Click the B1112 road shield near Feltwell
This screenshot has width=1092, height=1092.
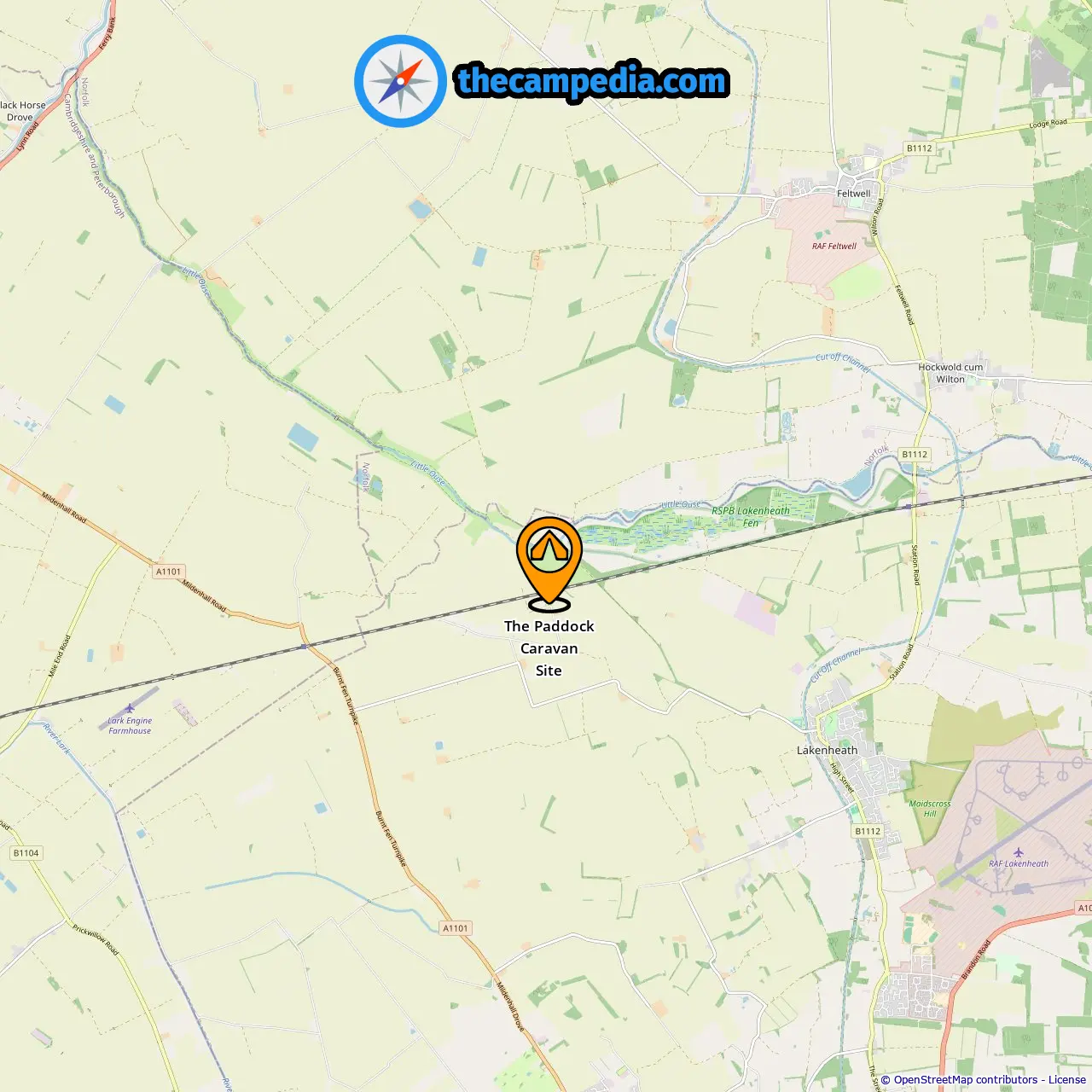(x=920, y=148)
